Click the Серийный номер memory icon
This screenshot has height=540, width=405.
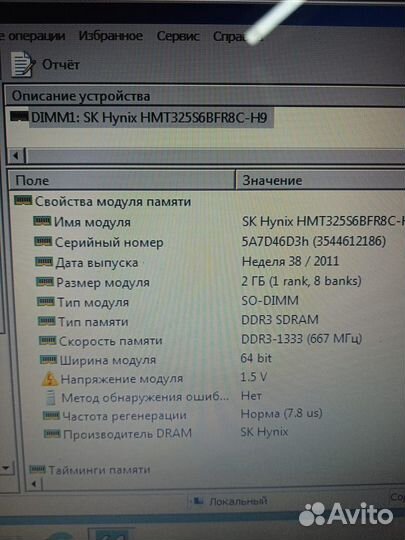point(43,241)
